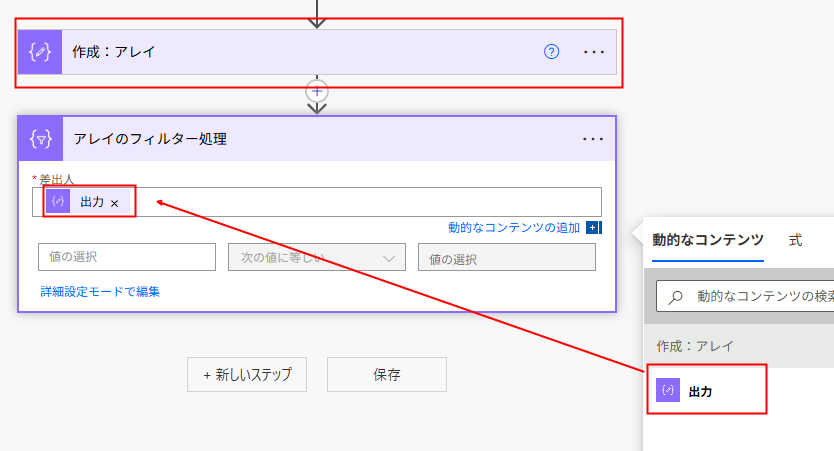Click the search magnifier icon in dynamic content
Screen dimensions: 834x451
pos(675,297)
